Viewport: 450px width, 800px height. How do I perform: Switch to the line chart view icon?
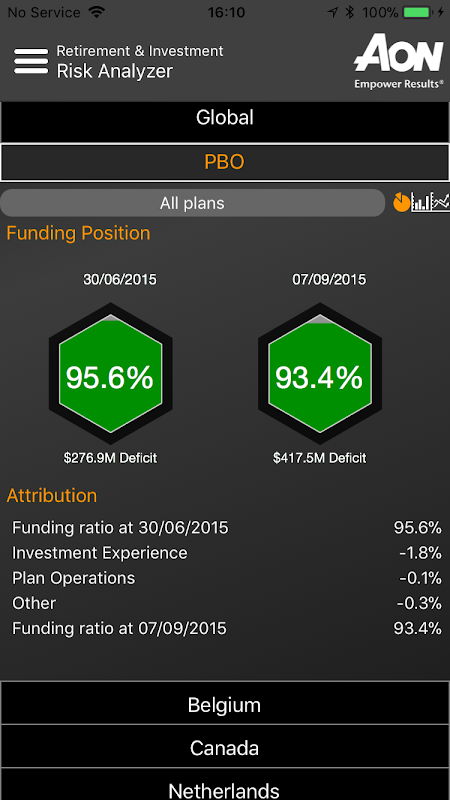point(440,203)
